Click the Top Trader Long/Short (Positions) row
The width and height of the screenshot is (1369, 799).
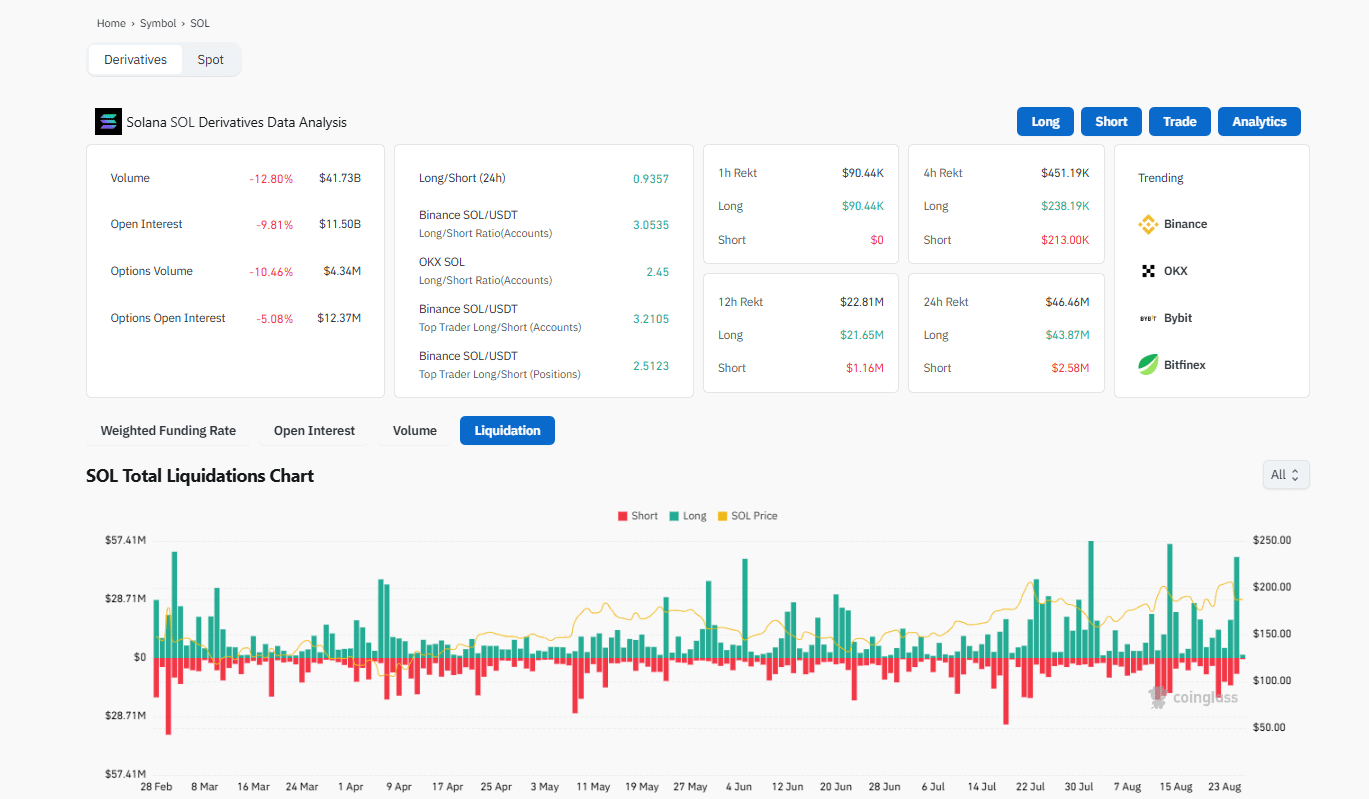coord(544,365)
